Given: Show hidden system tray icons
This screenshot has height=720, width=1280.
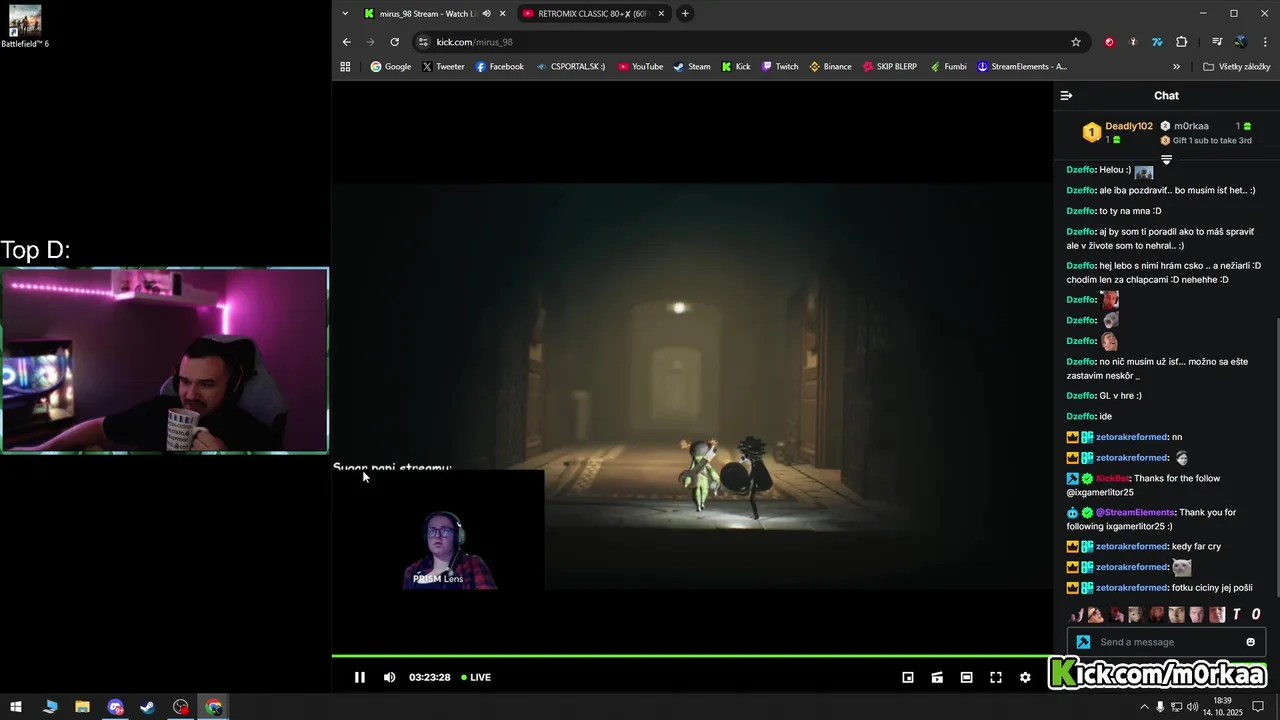Looking at the screenshot, I should (1144, 707).
